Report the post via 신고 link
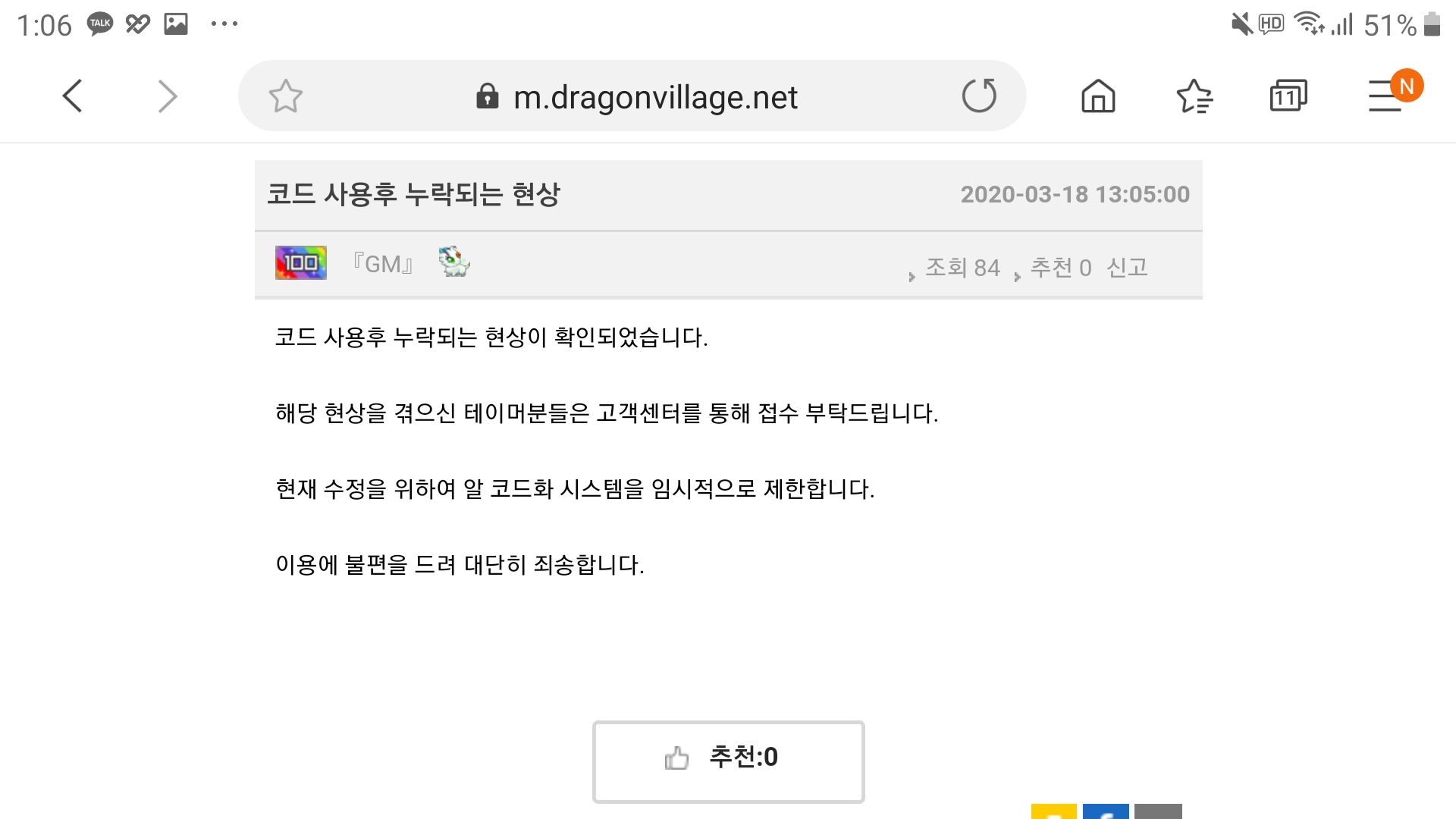Image resolution: width=1456 pixels, height=819 pixels. coord(1127,267)
